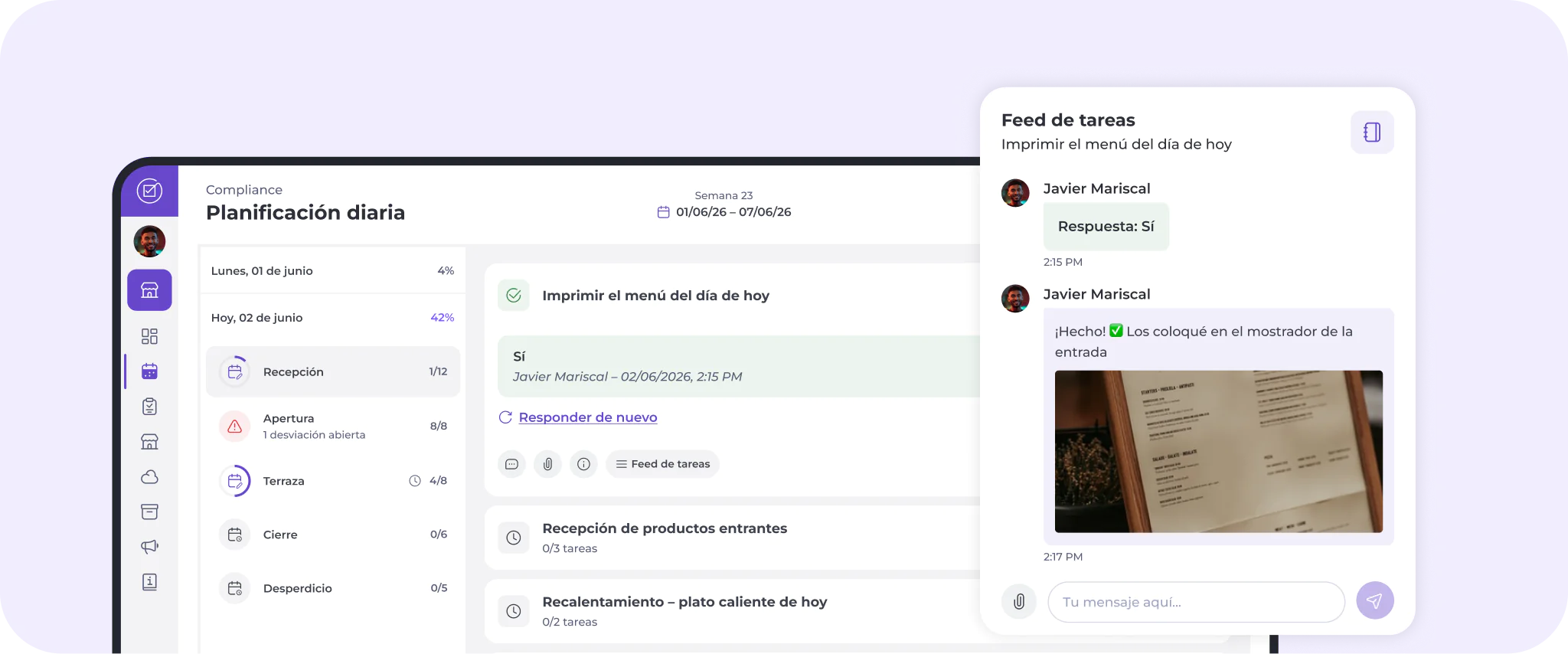Click the warning triangle icon for Apertura

[235, 427]
